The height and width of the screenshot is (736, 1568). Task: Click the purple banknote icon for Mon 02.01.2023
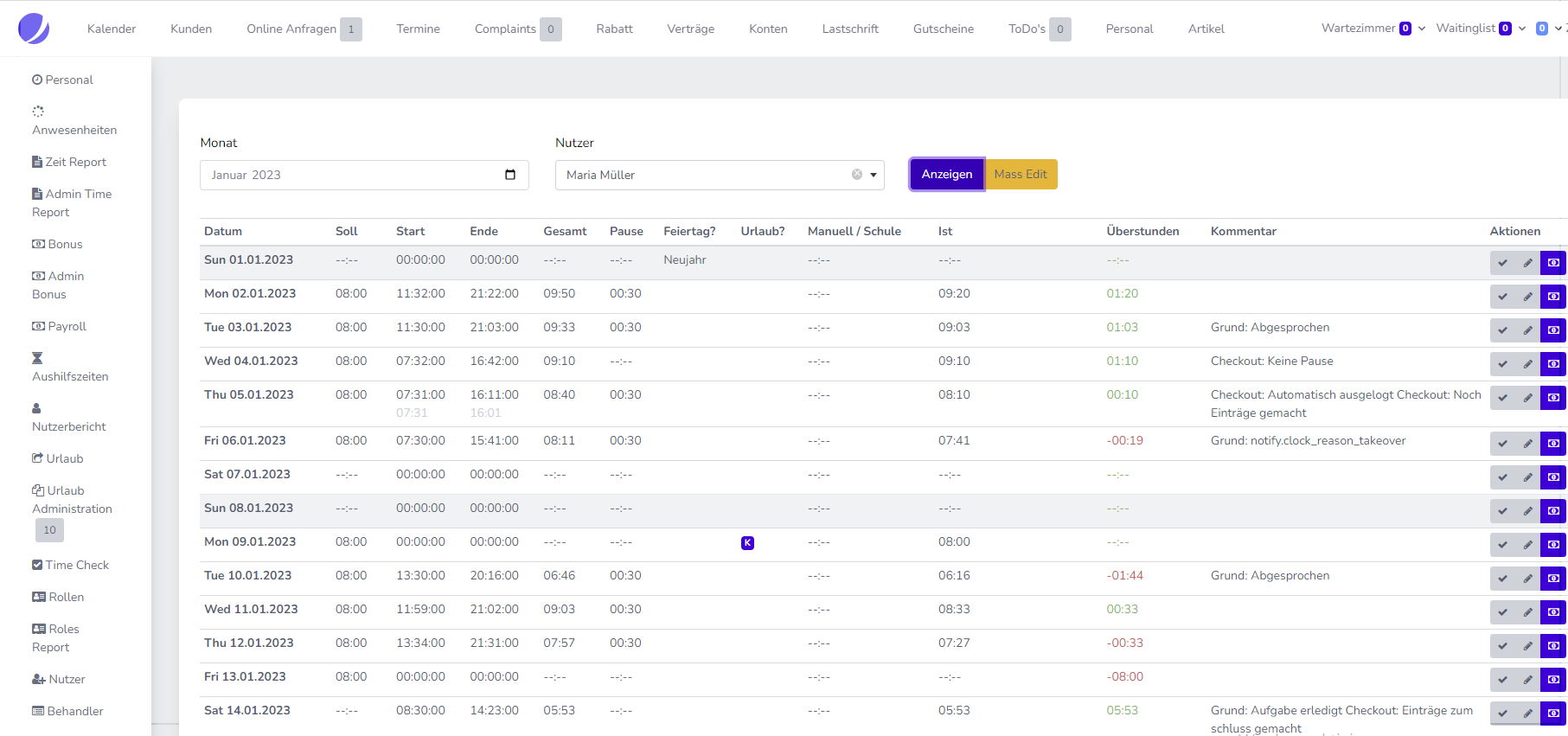1553,297
